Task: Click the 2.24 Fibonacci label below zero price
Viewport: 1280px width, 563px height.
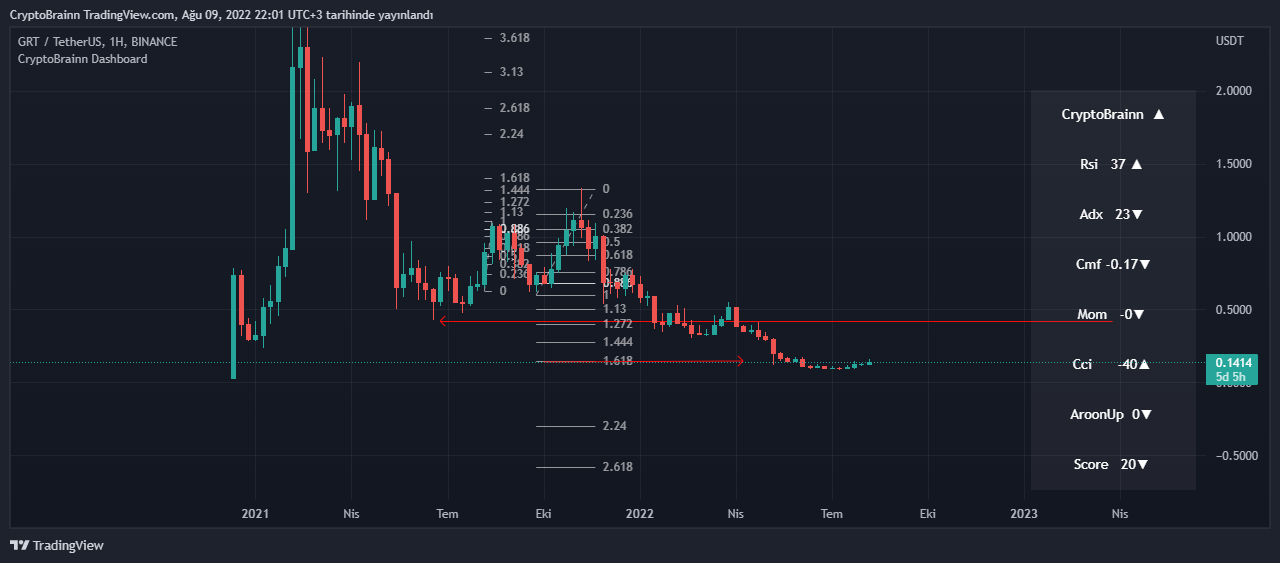Action: point(615,426)
